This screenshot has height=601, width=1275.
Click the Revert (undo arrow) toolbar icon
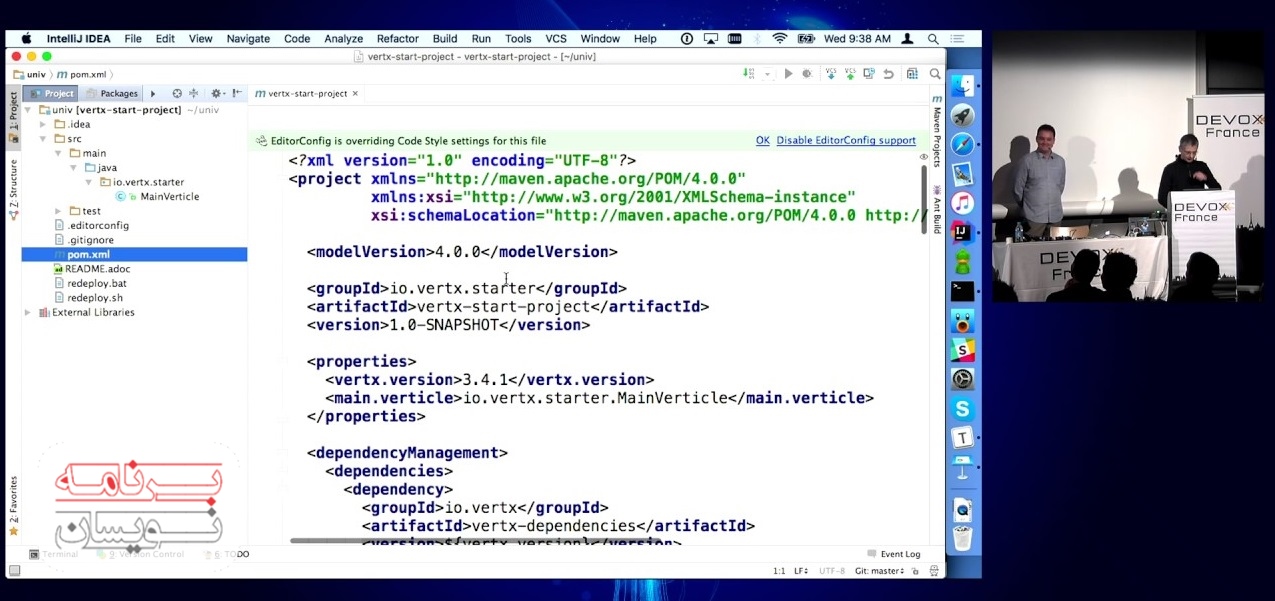888,74
